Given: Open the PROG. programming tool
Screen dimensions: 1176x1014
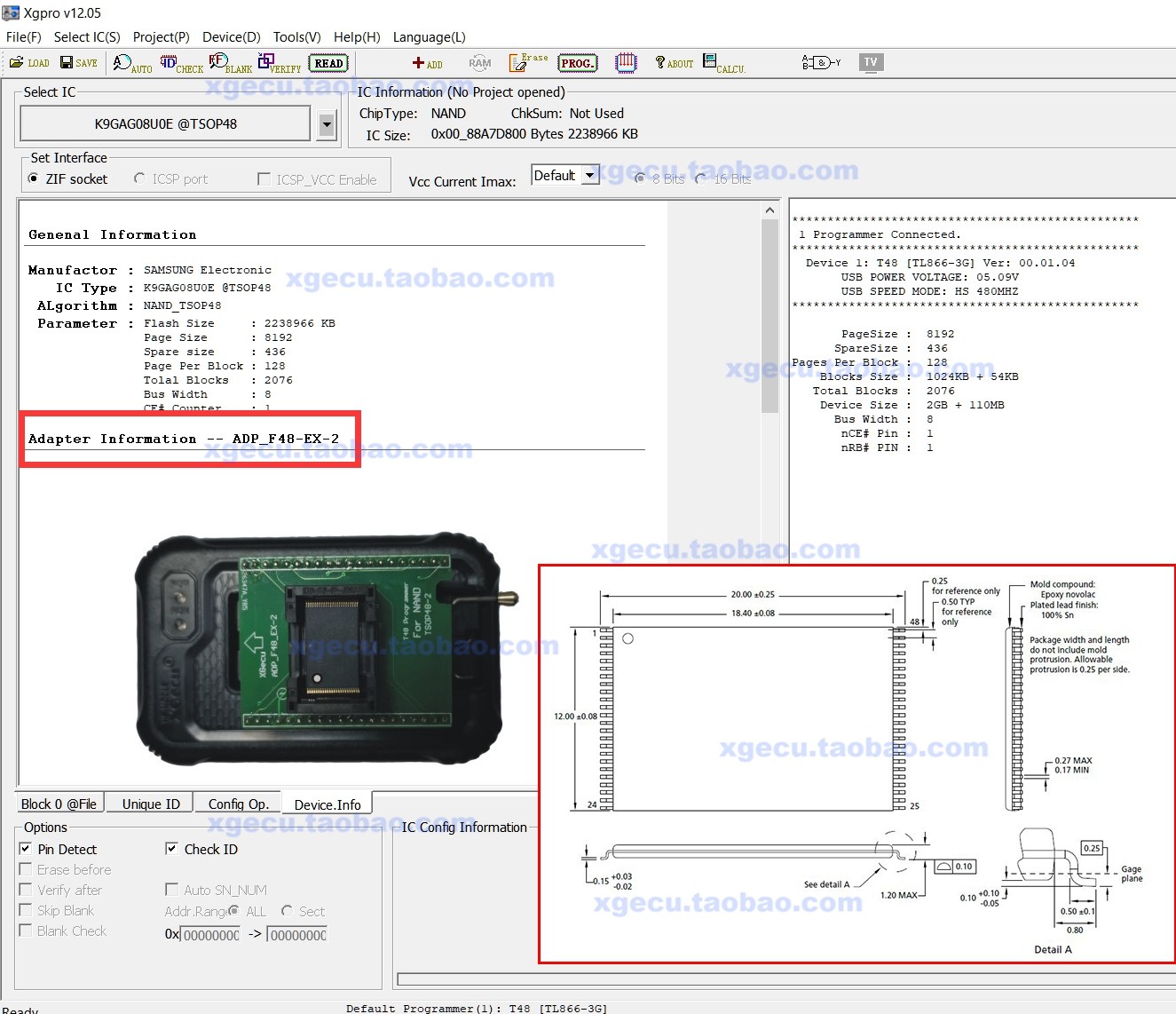Looking at the screenshot, I should pos(577,63).
